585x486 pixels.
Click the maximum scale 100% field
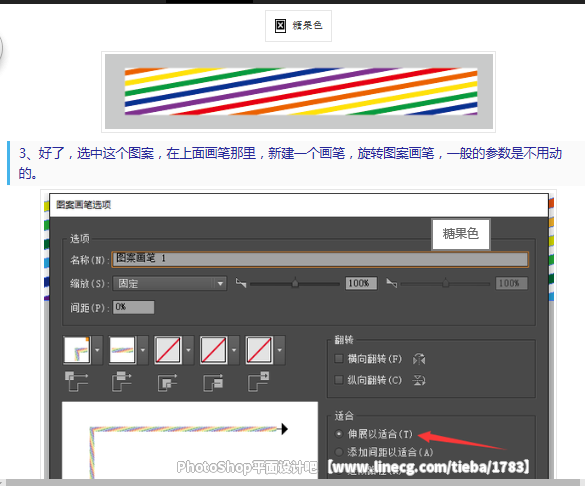pyautogui.click(x=511, y=283)
